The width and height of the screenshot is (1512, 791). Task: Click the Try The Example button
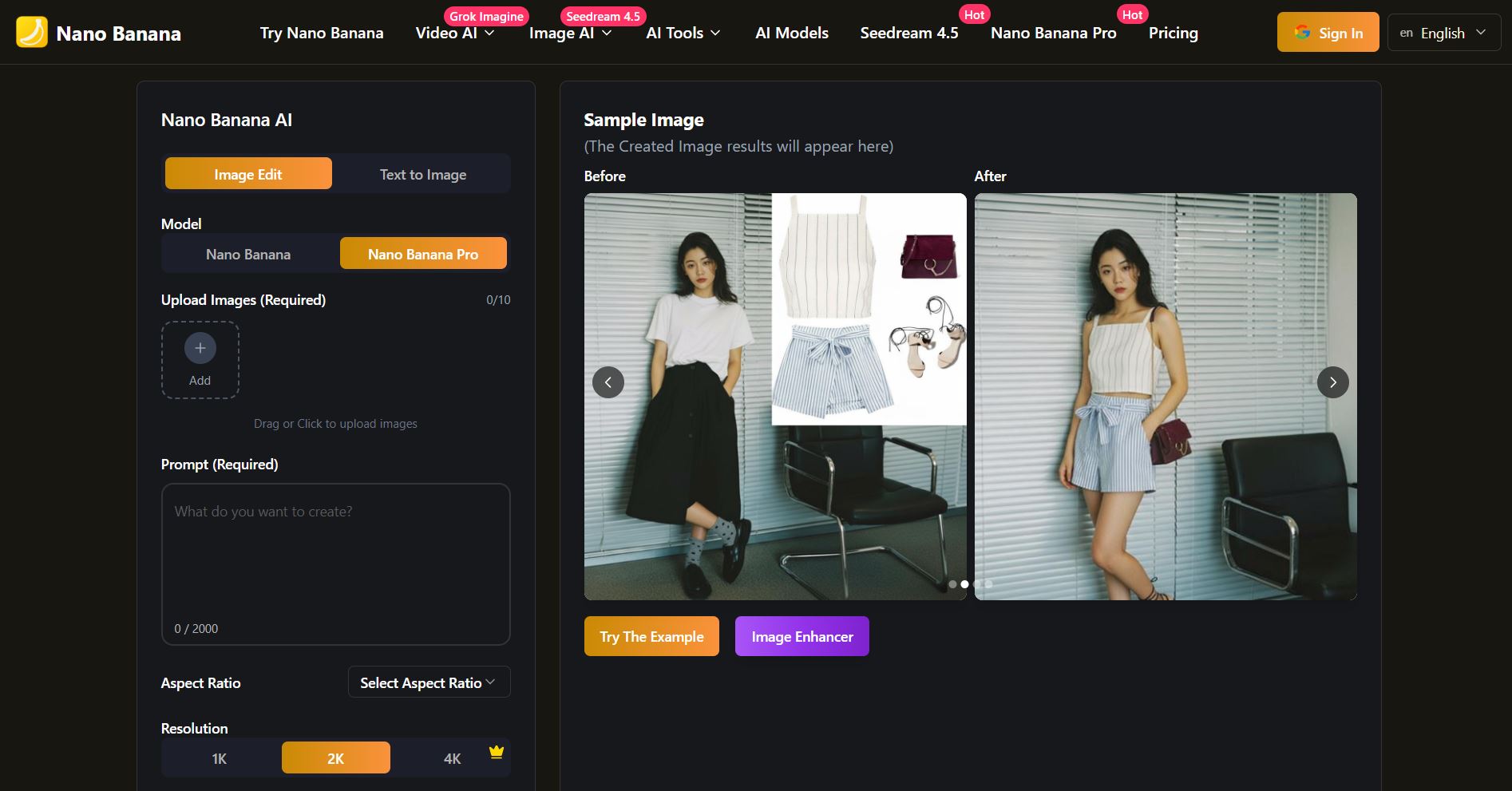tap(651, 636)
